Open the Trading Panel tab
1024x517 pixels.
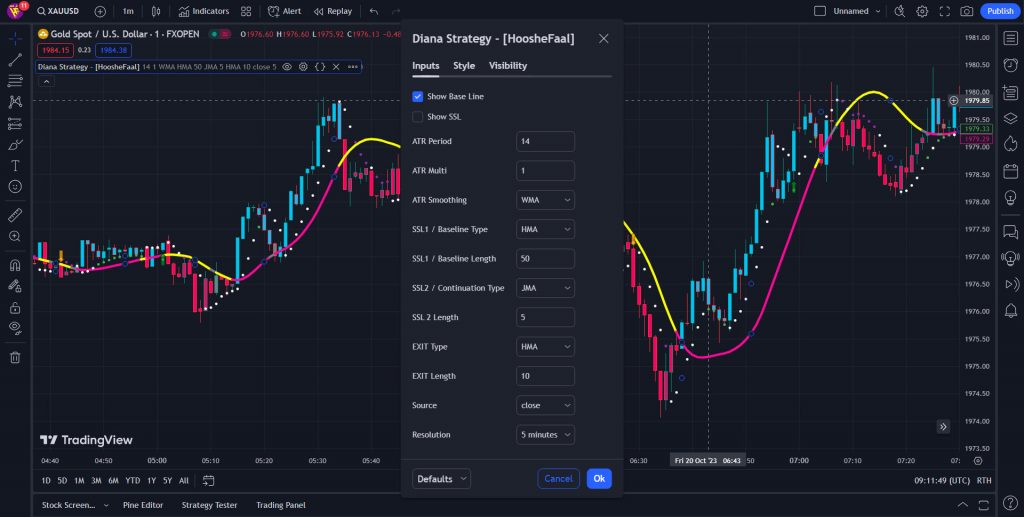[281, 505]
